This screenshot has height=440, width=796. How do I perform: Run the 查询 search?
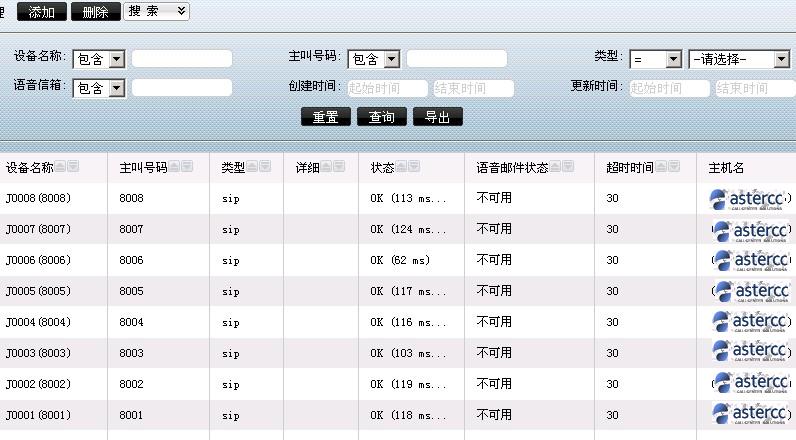(x=381, y=117)
